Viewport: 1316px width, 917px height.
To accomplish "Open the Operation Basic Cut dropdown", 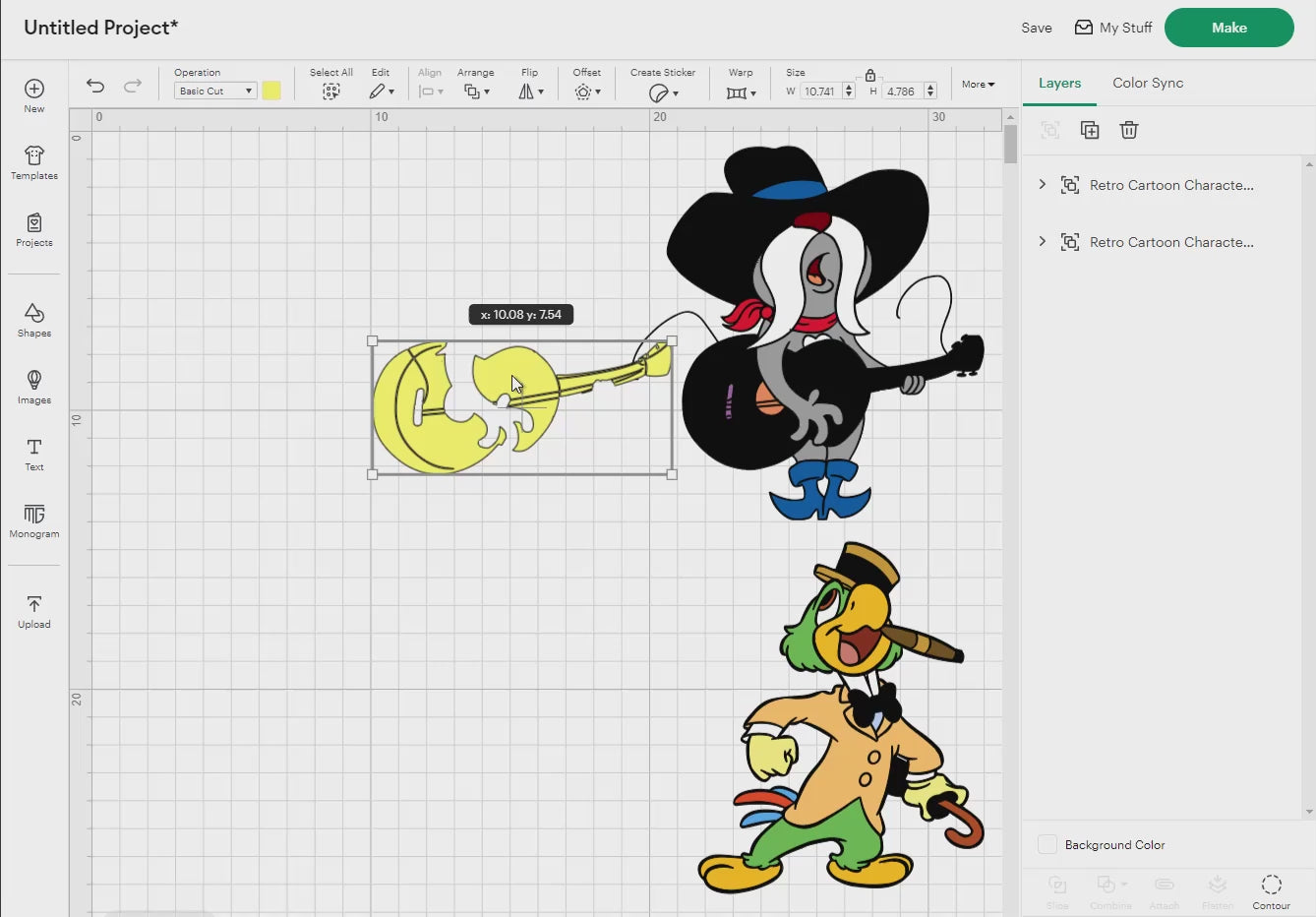I will pyautogui.click(x=215, y=91).
